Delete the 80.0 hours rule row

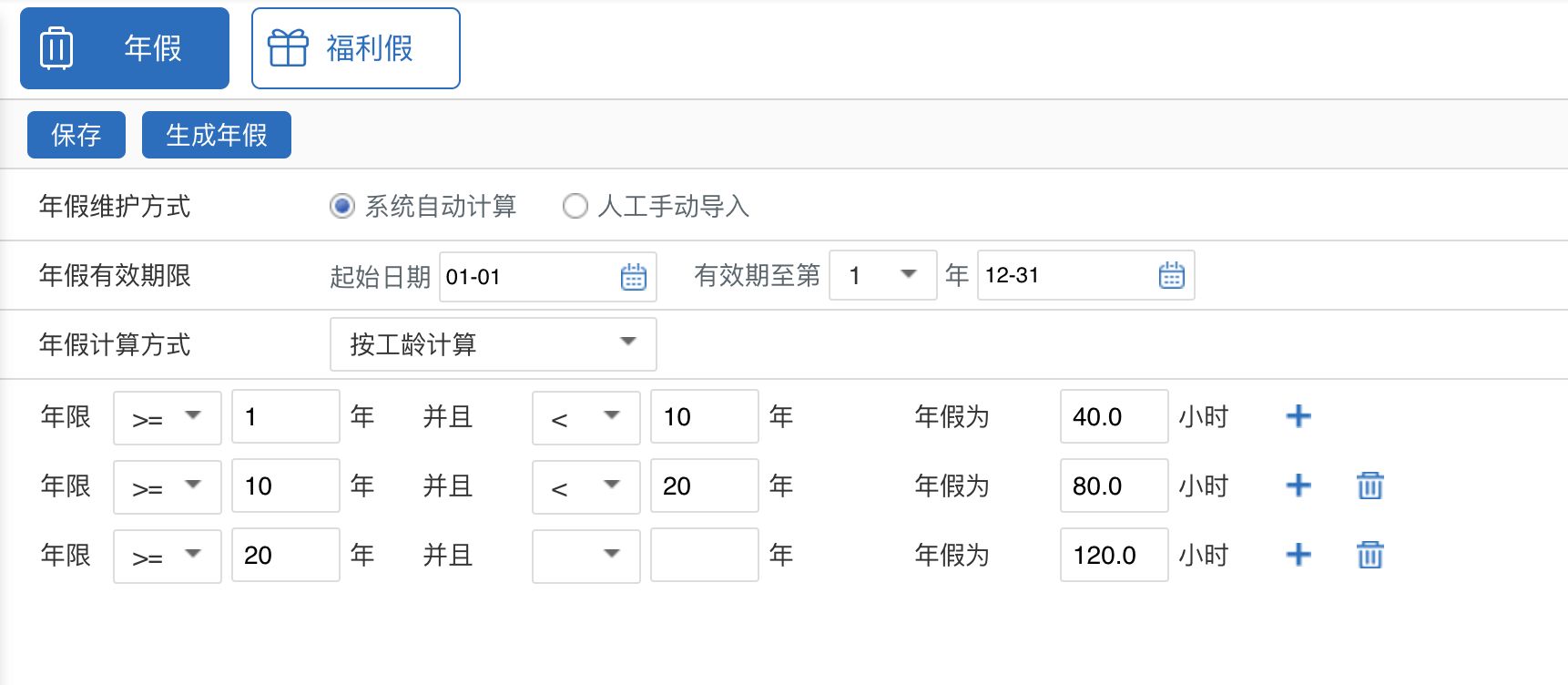click(x=1369, y=486)
